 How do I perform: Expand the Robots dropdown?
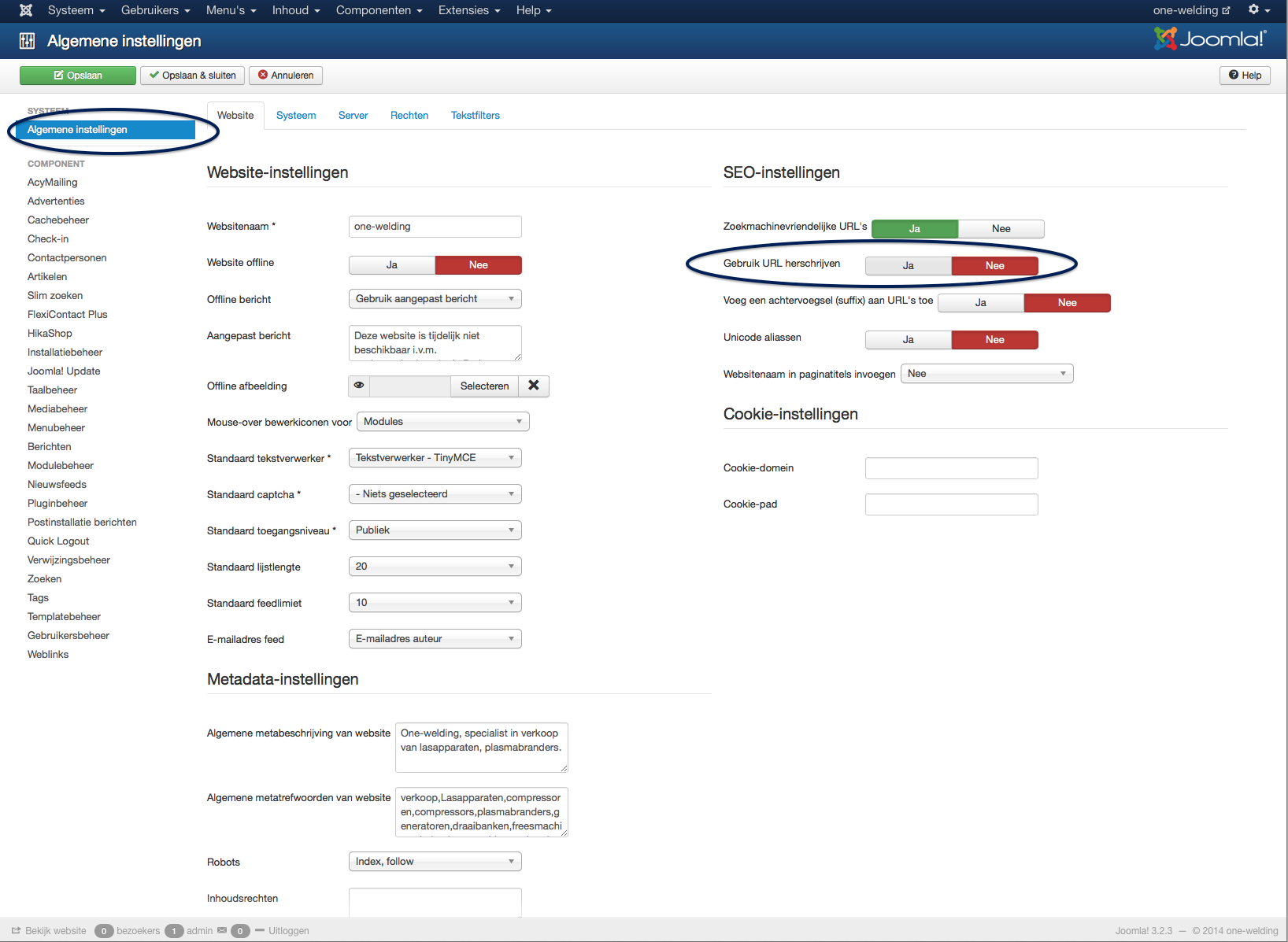[x=435, y=862]
